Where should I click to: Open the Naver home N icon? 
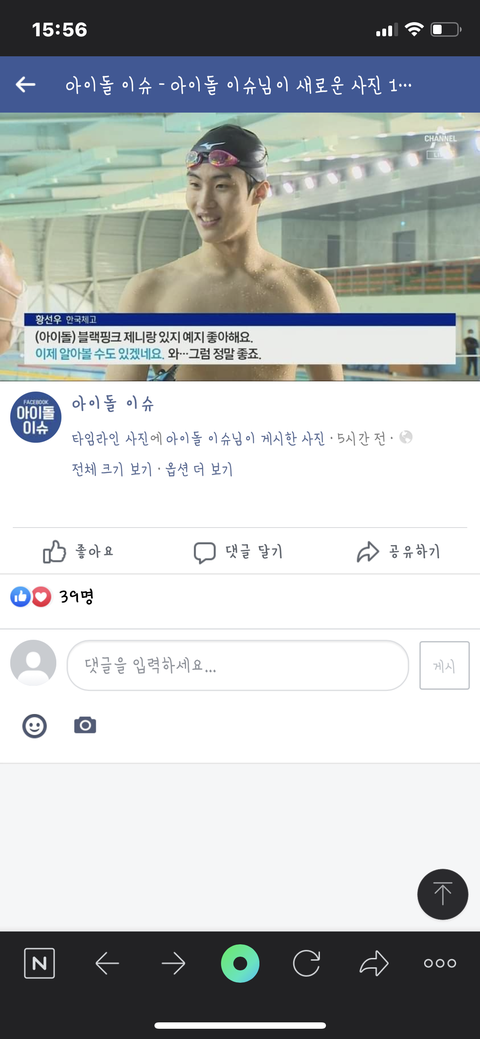tap(39, 963)
